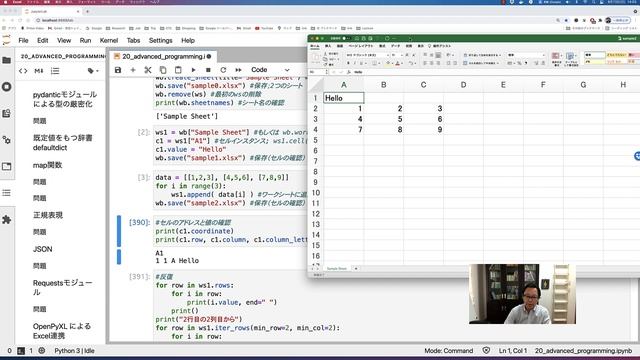Open running terminals and kernels sidebar icon
This screenshot has width=640, height=360.
[7, 87]
